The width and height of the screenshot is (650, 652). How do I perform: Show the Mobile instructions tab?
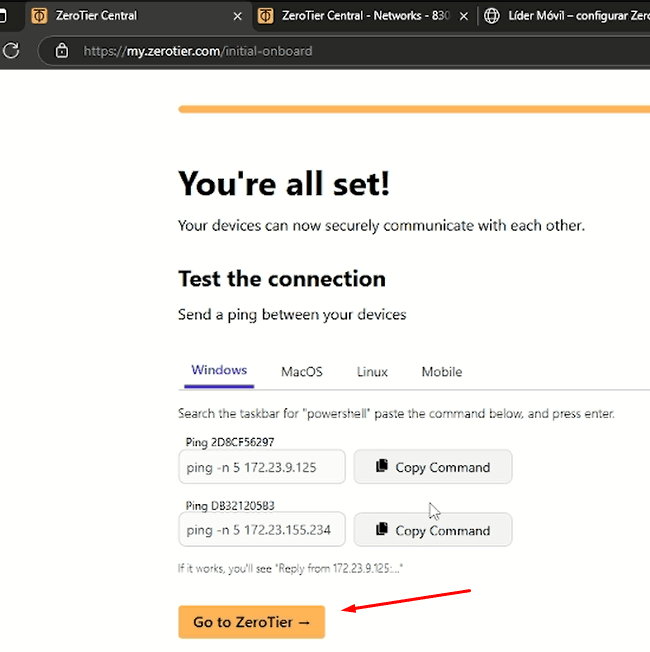click(441, 372)
